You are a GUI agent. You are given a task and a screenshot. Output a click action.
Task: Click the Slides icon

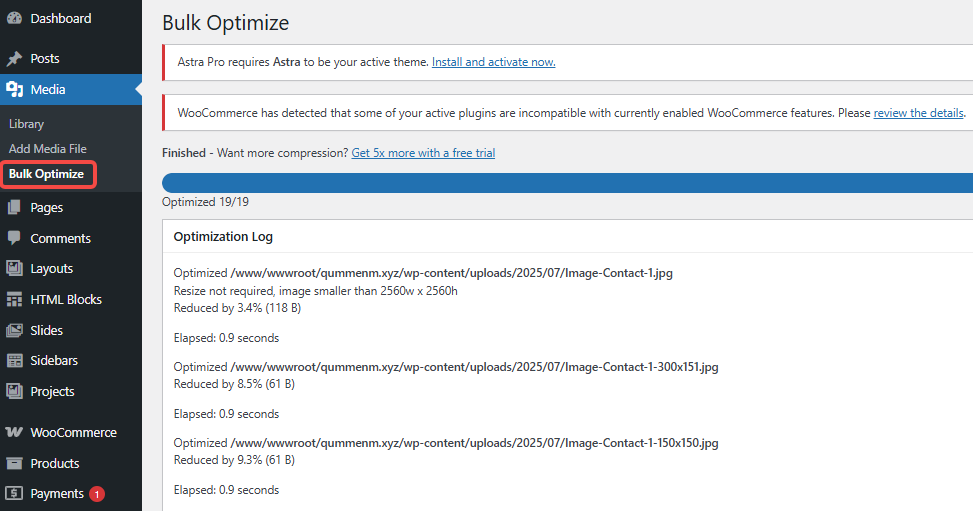(15, 331)
